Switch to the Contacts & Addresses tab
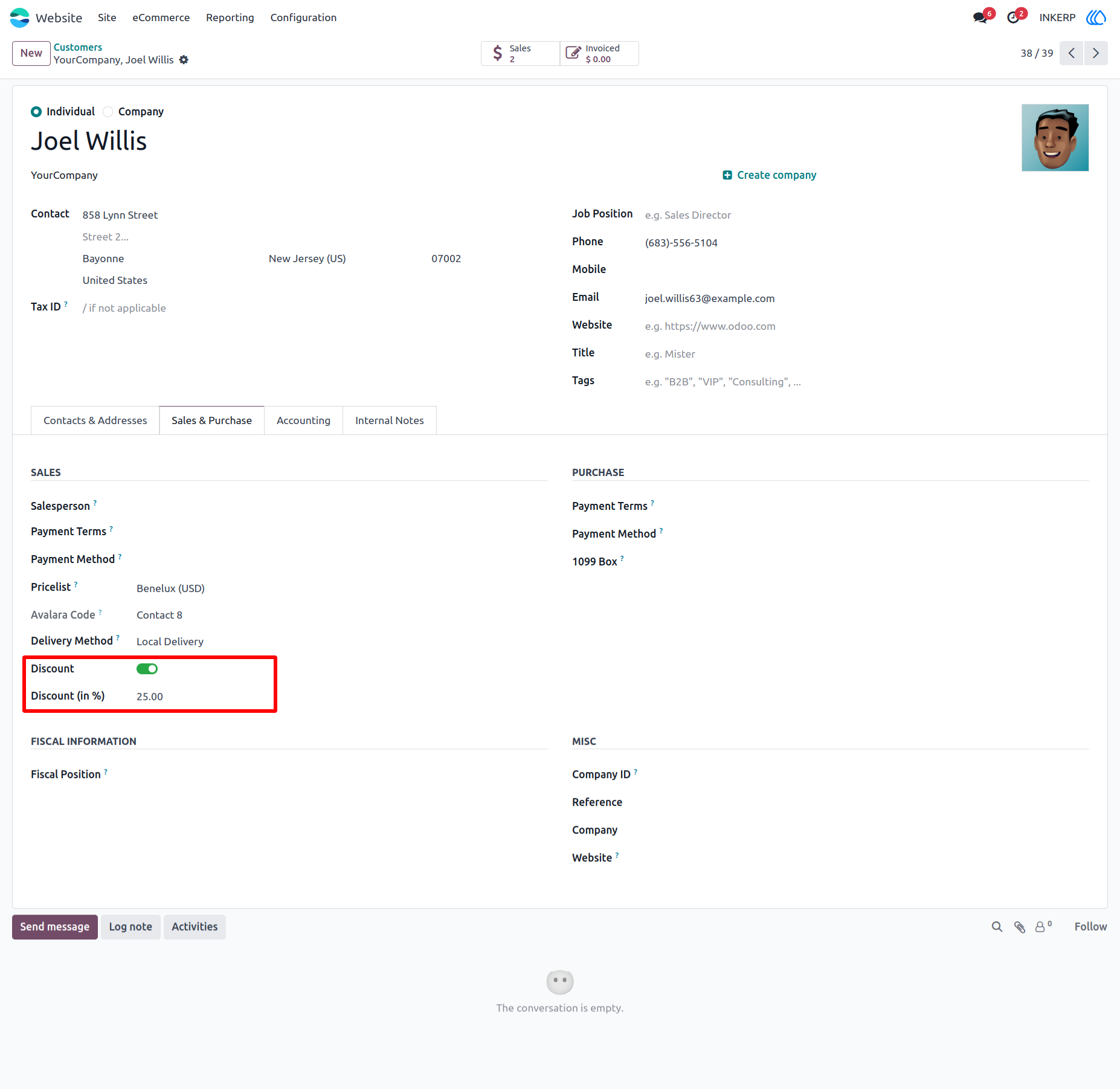The image size is (1120, 1091). (x=95, y=420)
